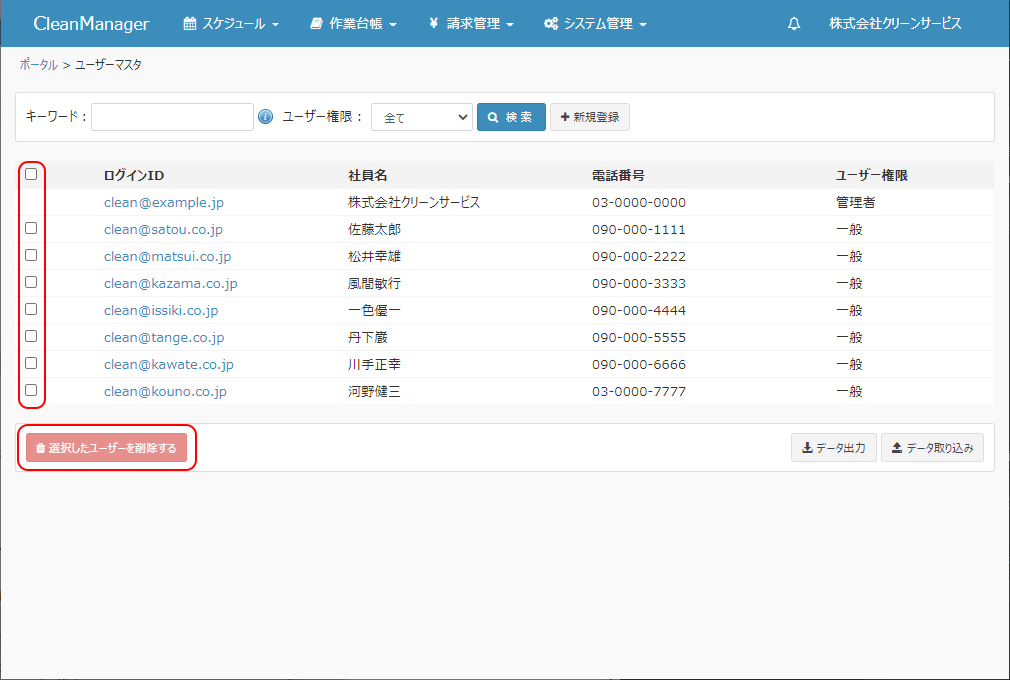The width and height of the screenshot is (1010, 680).
Task: Open the ユーザー権限 dropdown
Action: tap(421, 117)
